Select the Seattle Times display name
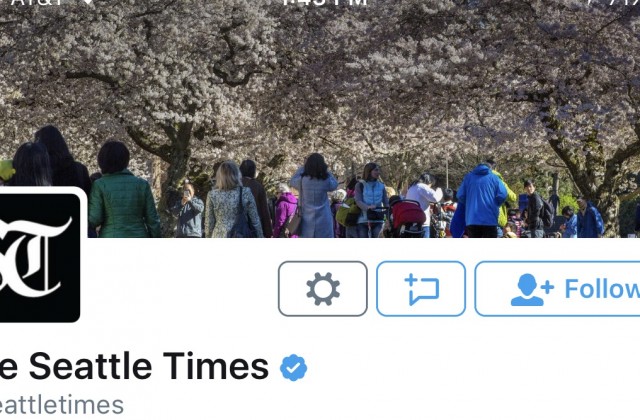 tap(134, 366)
